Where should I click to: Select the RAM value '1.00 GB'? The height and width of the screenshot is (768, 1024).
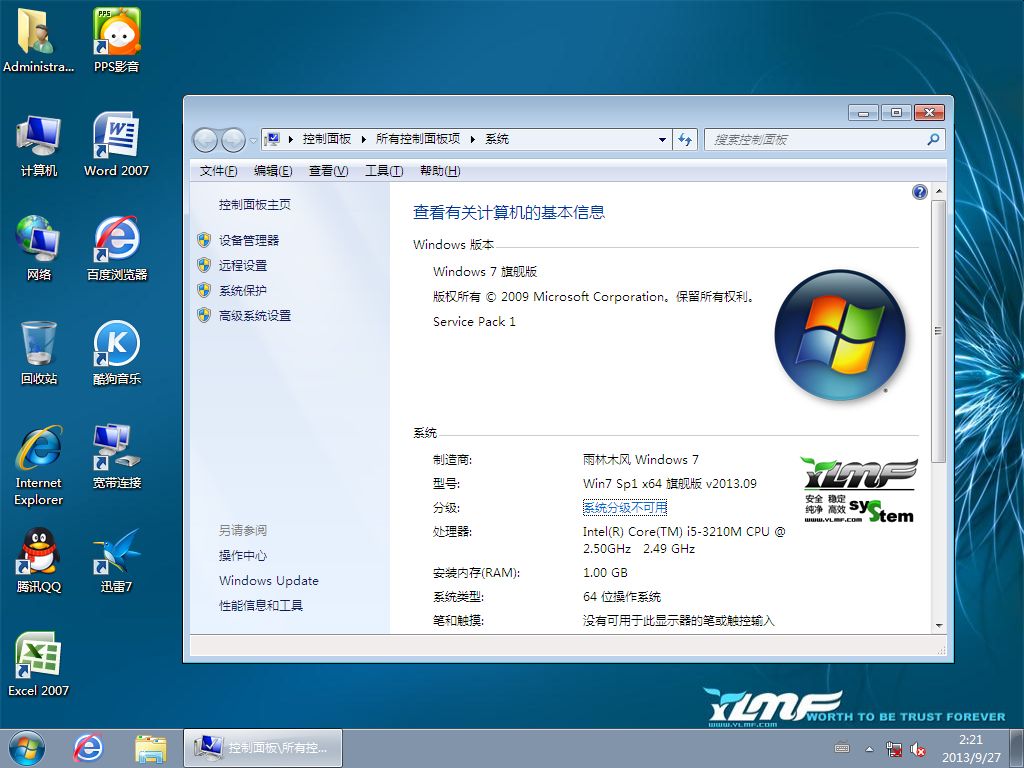click(x=605, y=573)
